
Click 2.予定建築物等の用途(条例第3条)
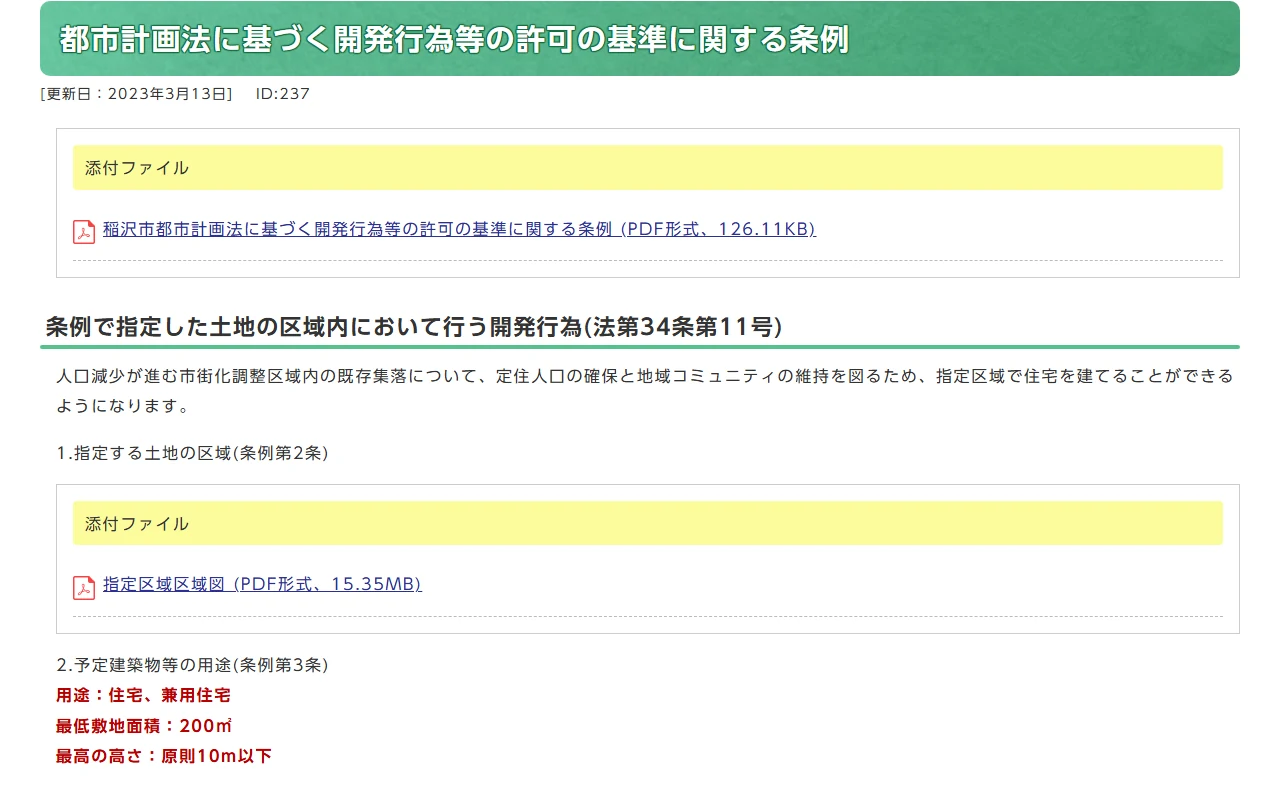(192, 665)
